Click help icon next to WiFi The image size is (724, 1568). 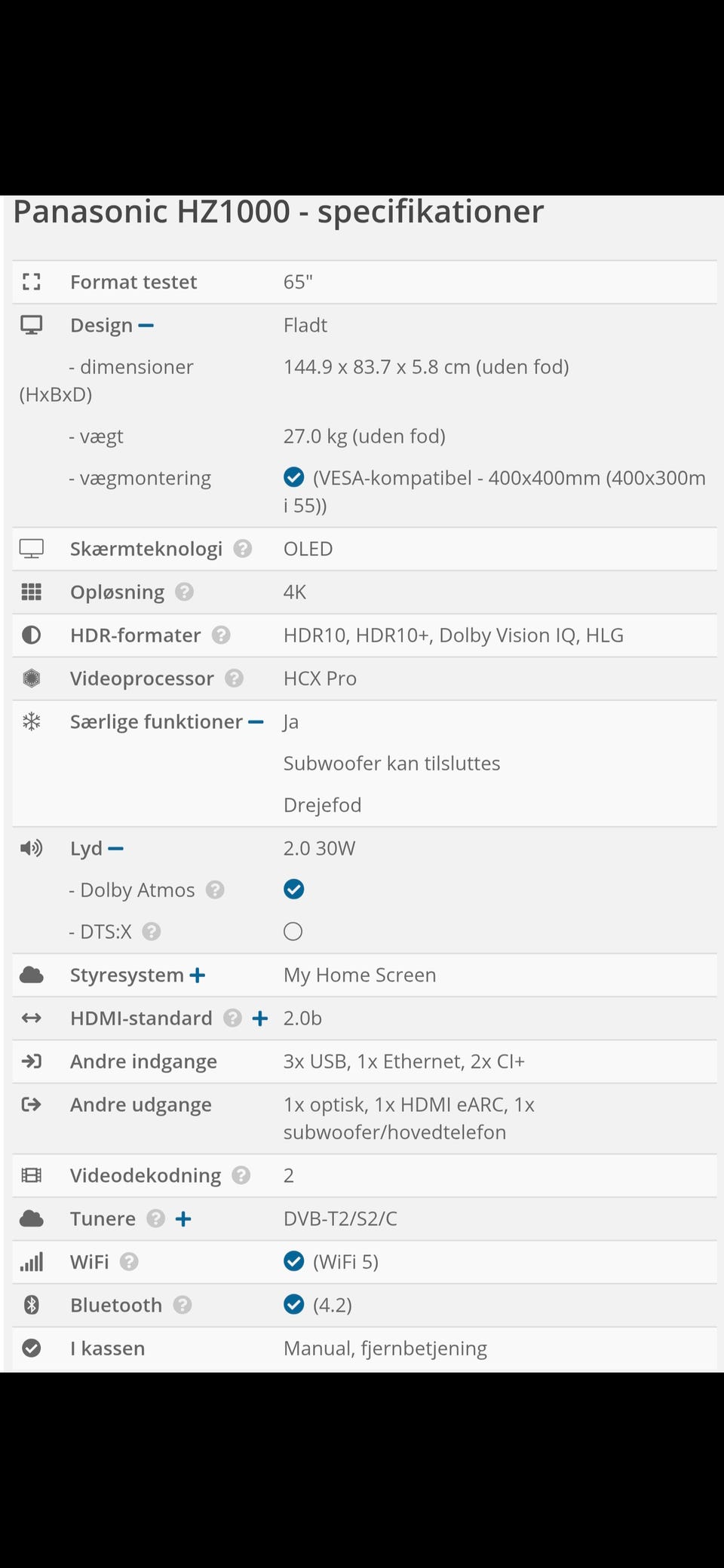129,1262
